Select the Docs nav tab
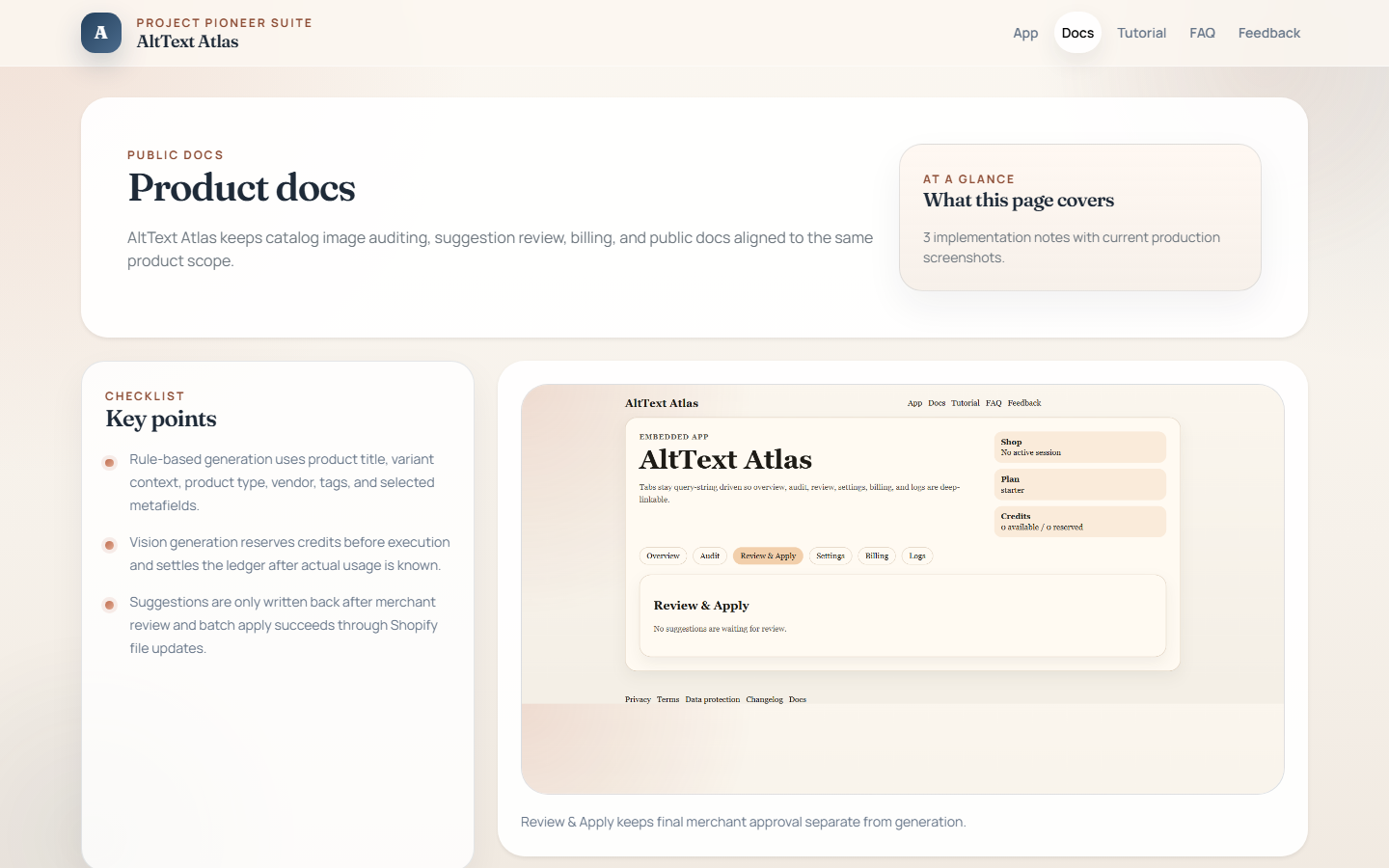Viewport: 1389px width, 868px height. pyautogui.click(x=1077, y=33)
